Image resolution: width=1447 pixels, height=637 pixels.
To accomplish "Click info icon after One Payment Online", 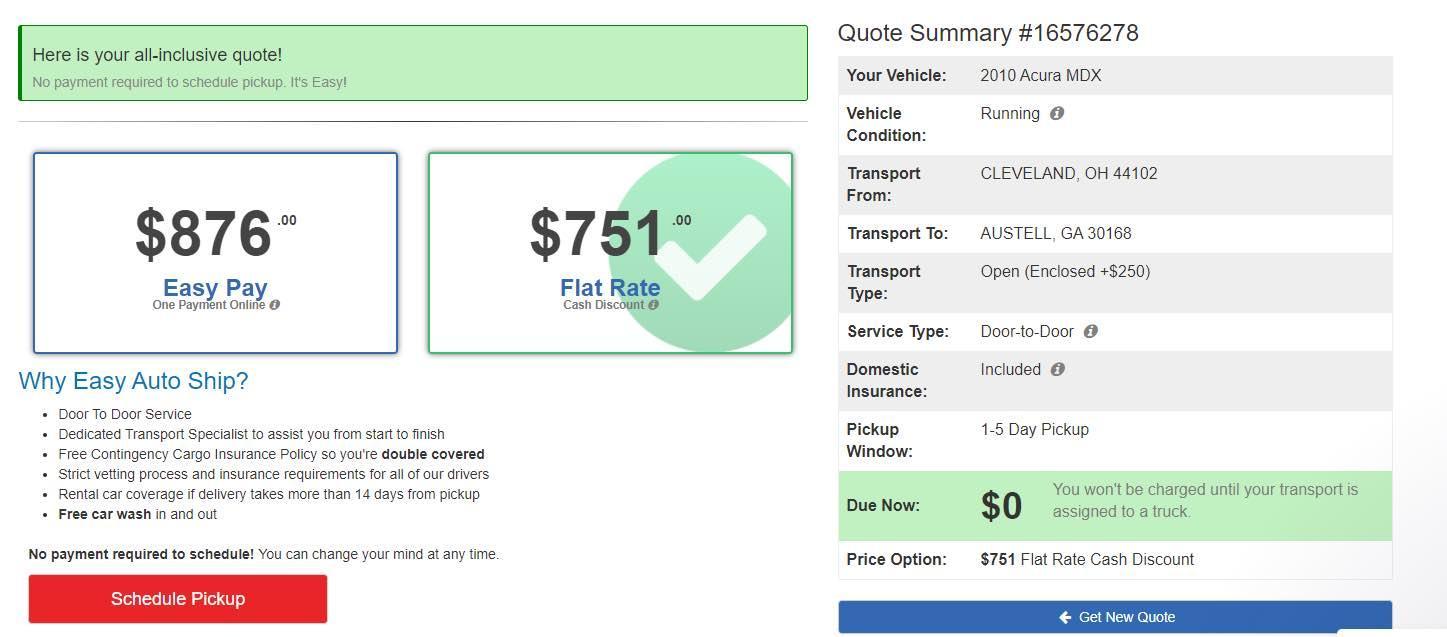I will [x=275, y=305].
